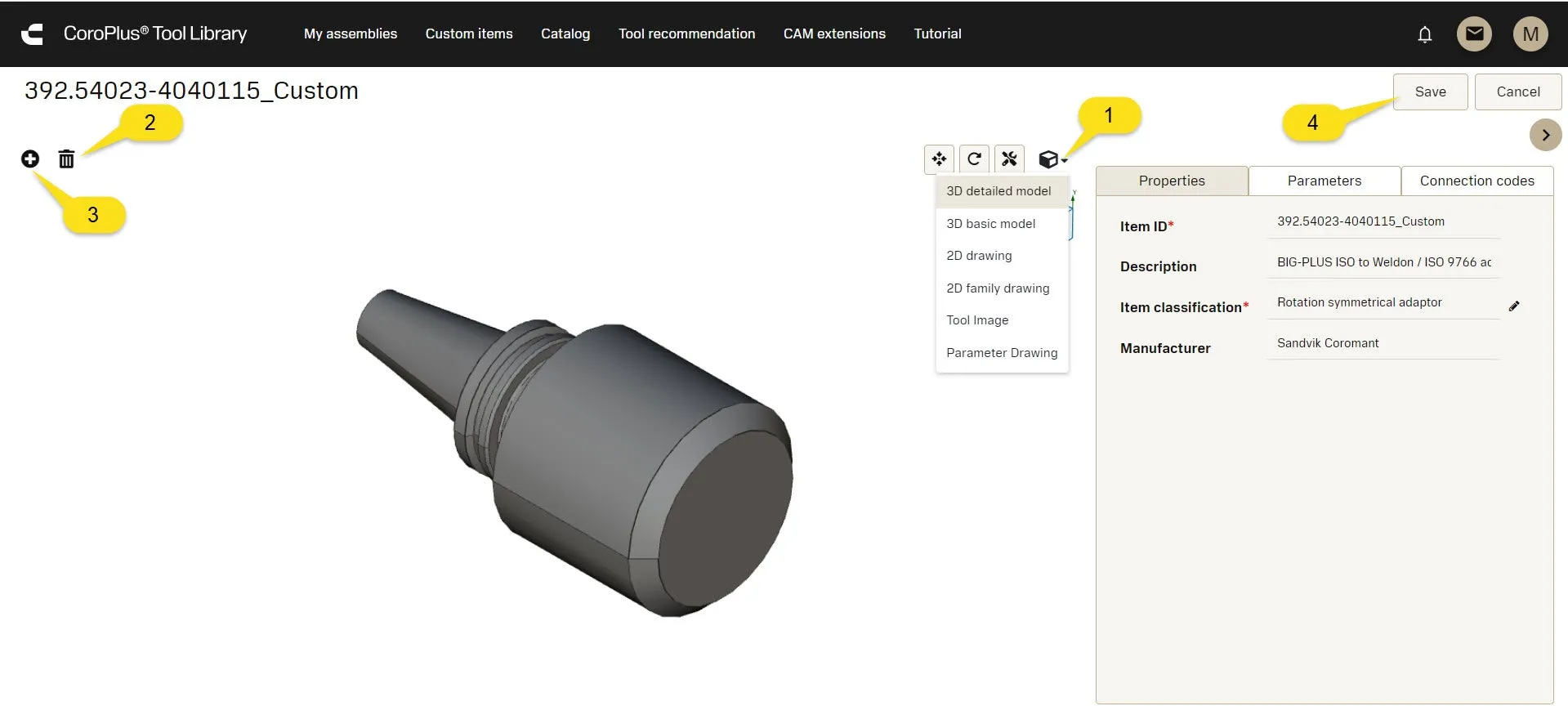
Task: Click the pan/move view icon
Action: pyautogui.click(x=939, y=159)
